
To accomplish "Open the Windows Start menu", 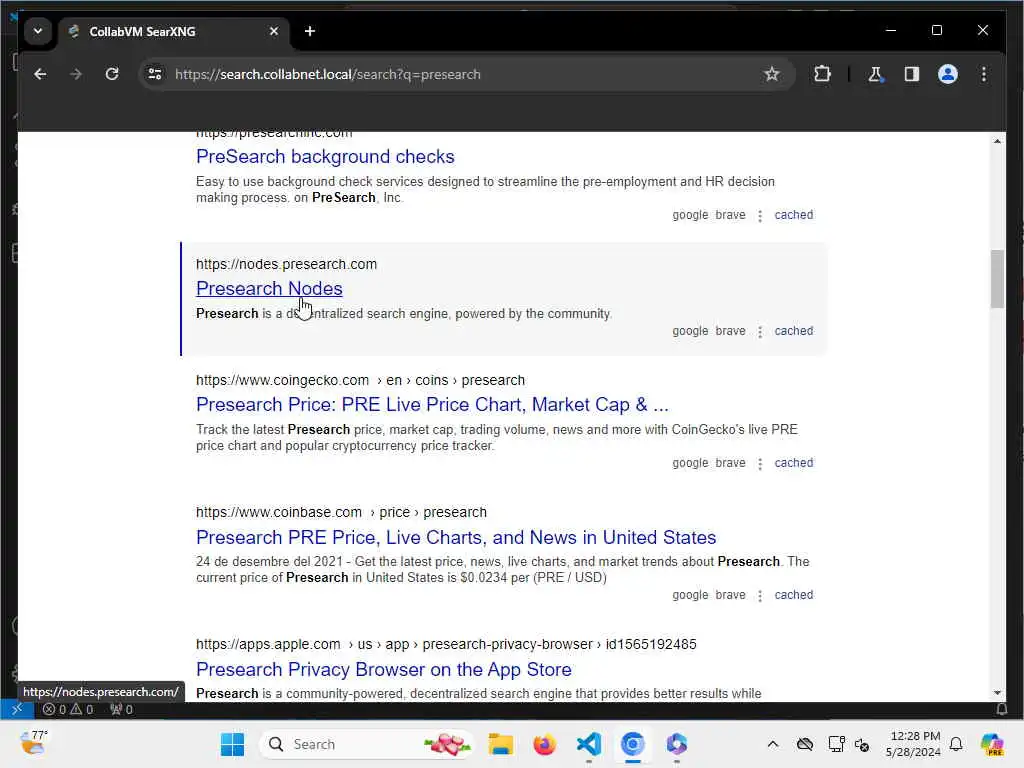I will [x=232, y=744].
